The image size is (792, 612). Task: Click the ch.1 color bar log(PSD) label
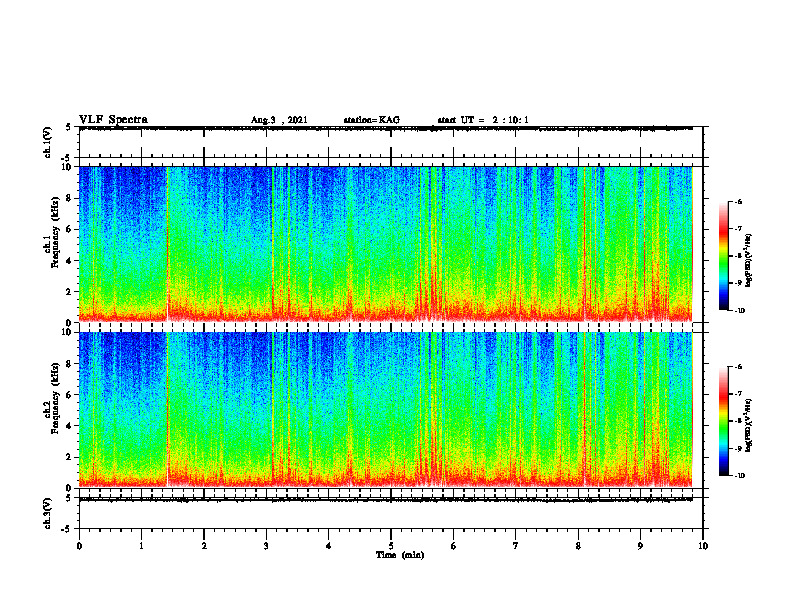749,260
